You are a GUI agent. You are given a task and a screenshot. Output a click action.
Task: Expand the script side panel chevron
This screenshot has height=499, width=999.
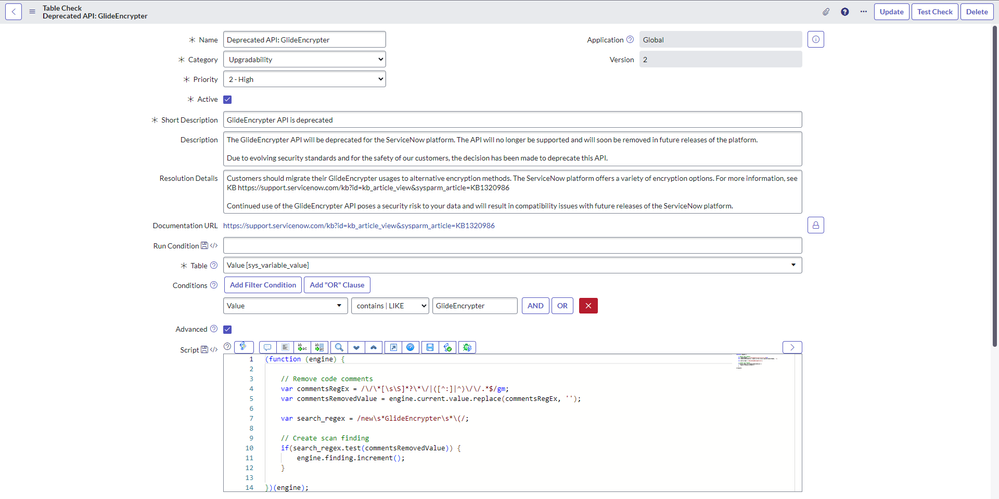[792, 347]
